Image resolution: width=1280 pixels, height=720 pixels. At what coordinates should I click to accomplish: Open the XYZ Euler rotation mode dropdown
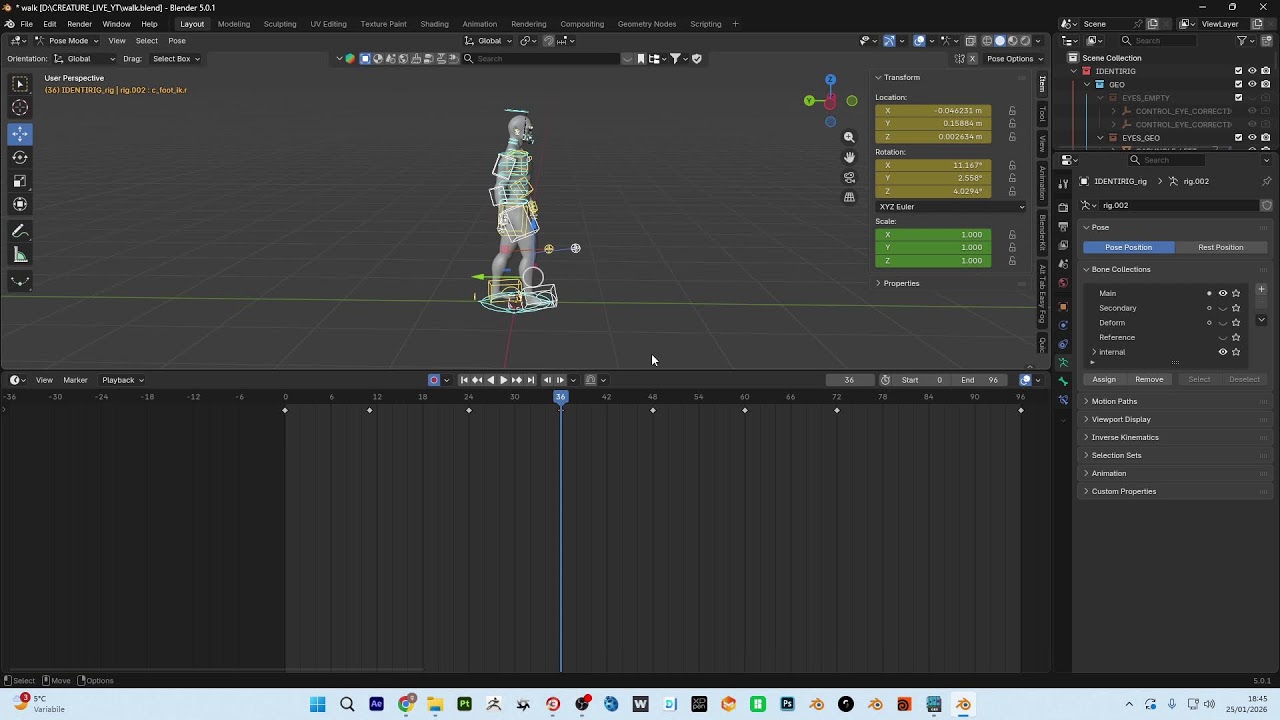(x=951, y=207)
